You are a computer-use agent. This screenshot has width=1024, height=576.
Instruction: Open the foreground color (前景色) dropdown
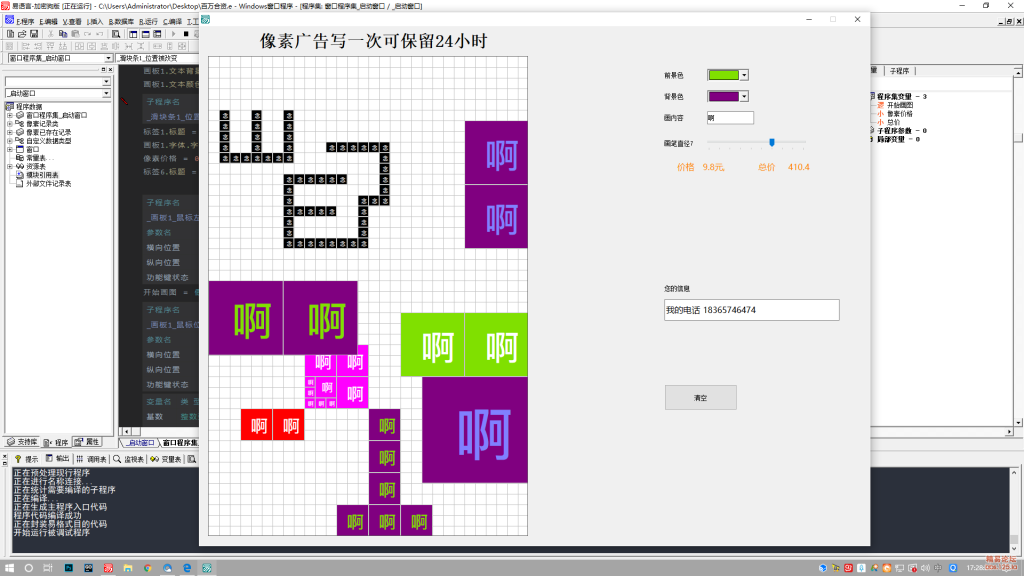click(x=744, y=75)
